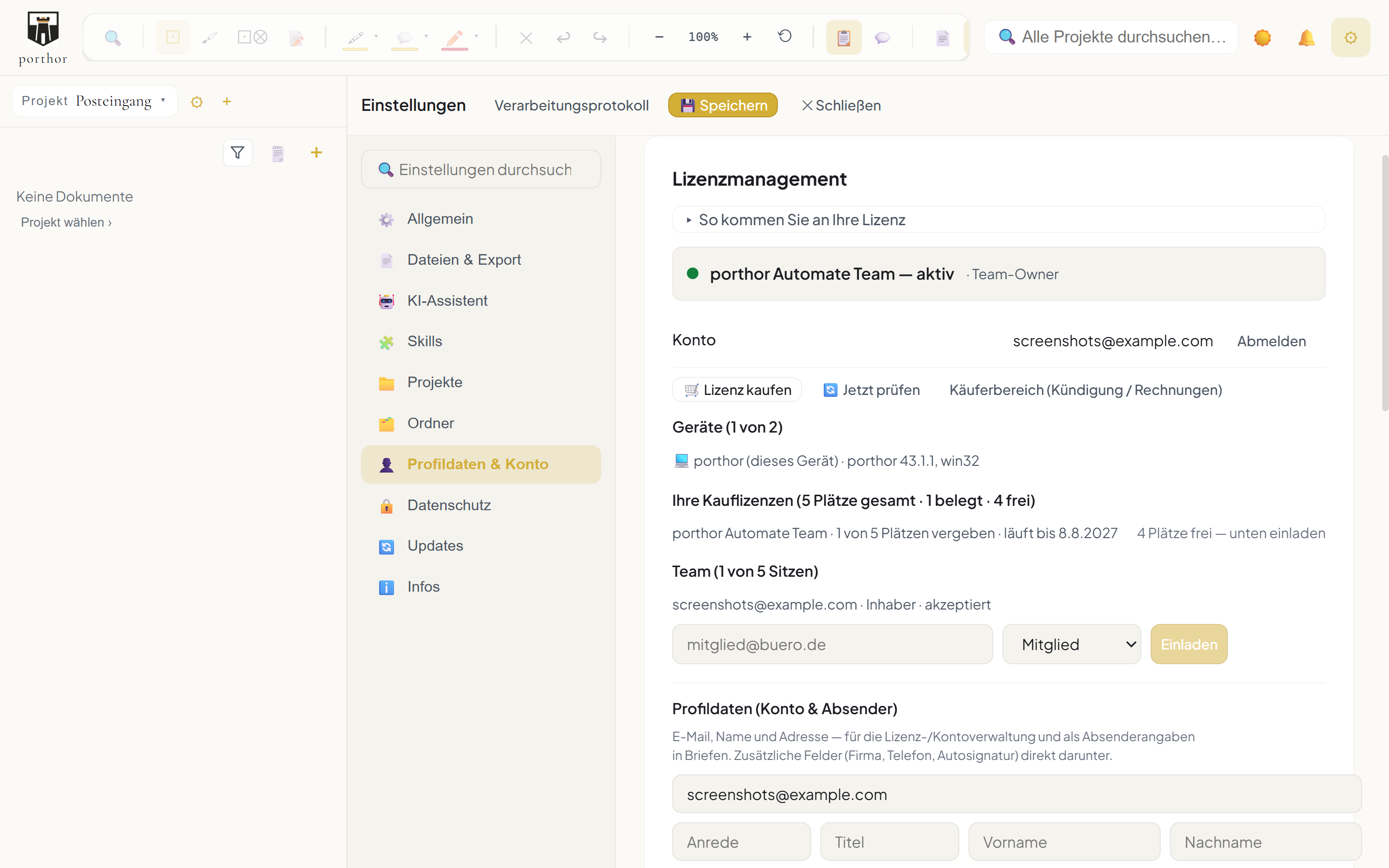The height and width of the screenshot is (868, 1389).
Task: Click the document list page icon in sidebar
Action: click(x=278, y=153)
